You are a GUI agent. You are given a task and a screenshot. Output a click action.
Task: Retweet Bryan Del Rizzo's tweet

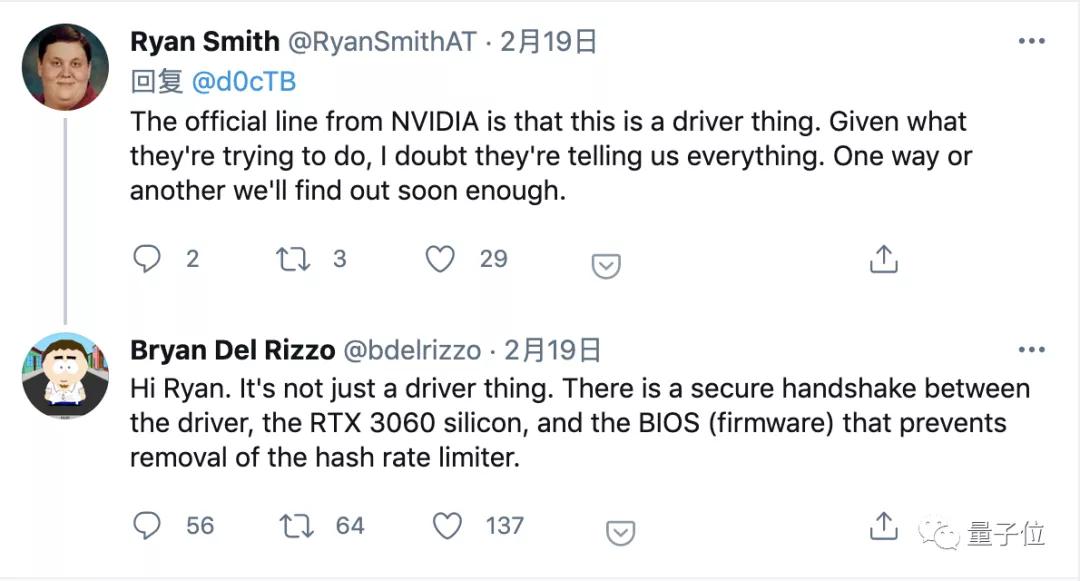pos(296,525)
